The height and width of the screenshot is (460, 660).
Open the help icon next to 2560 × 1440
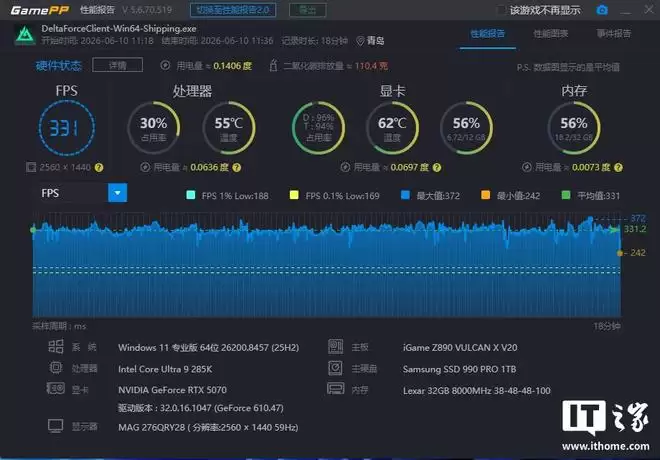click(x=99, y=168)
